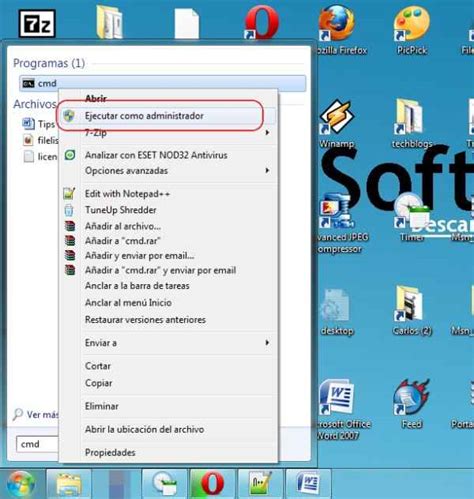Viewport: 474px width, 499px height.
Task: Choose Copiar in context menu
Action: [x=98, y=383]
